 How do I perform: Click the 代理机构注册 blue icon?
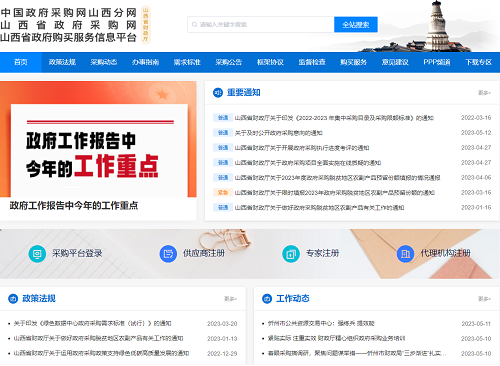[x=405, y=254]
